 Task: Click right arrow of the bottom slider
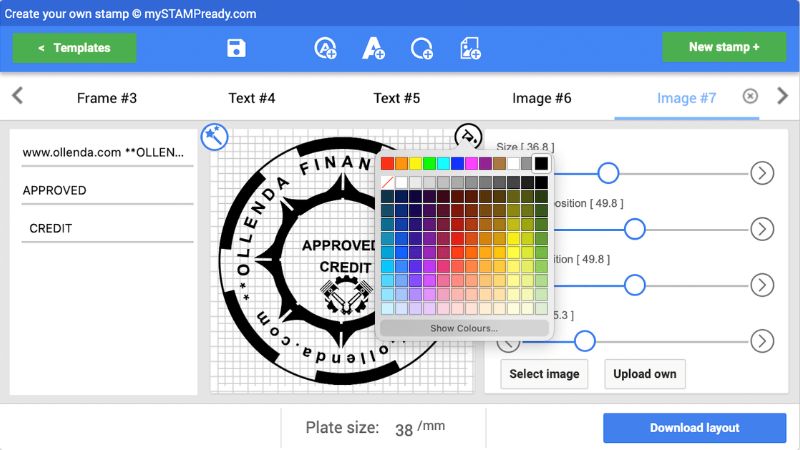[762, 341]
